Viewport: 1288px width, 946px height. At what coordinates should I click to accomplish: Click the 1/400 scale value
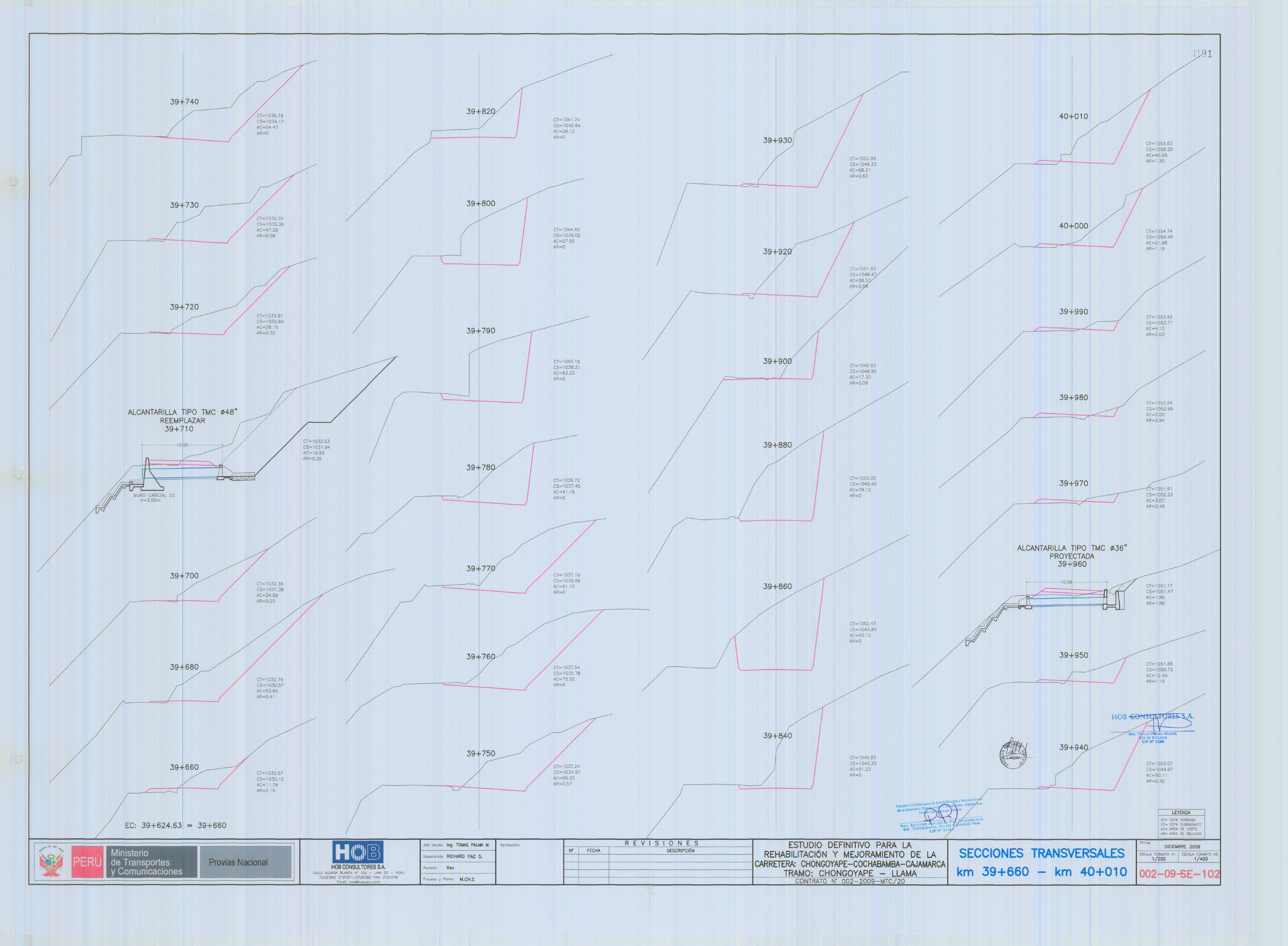[1201, 859]
